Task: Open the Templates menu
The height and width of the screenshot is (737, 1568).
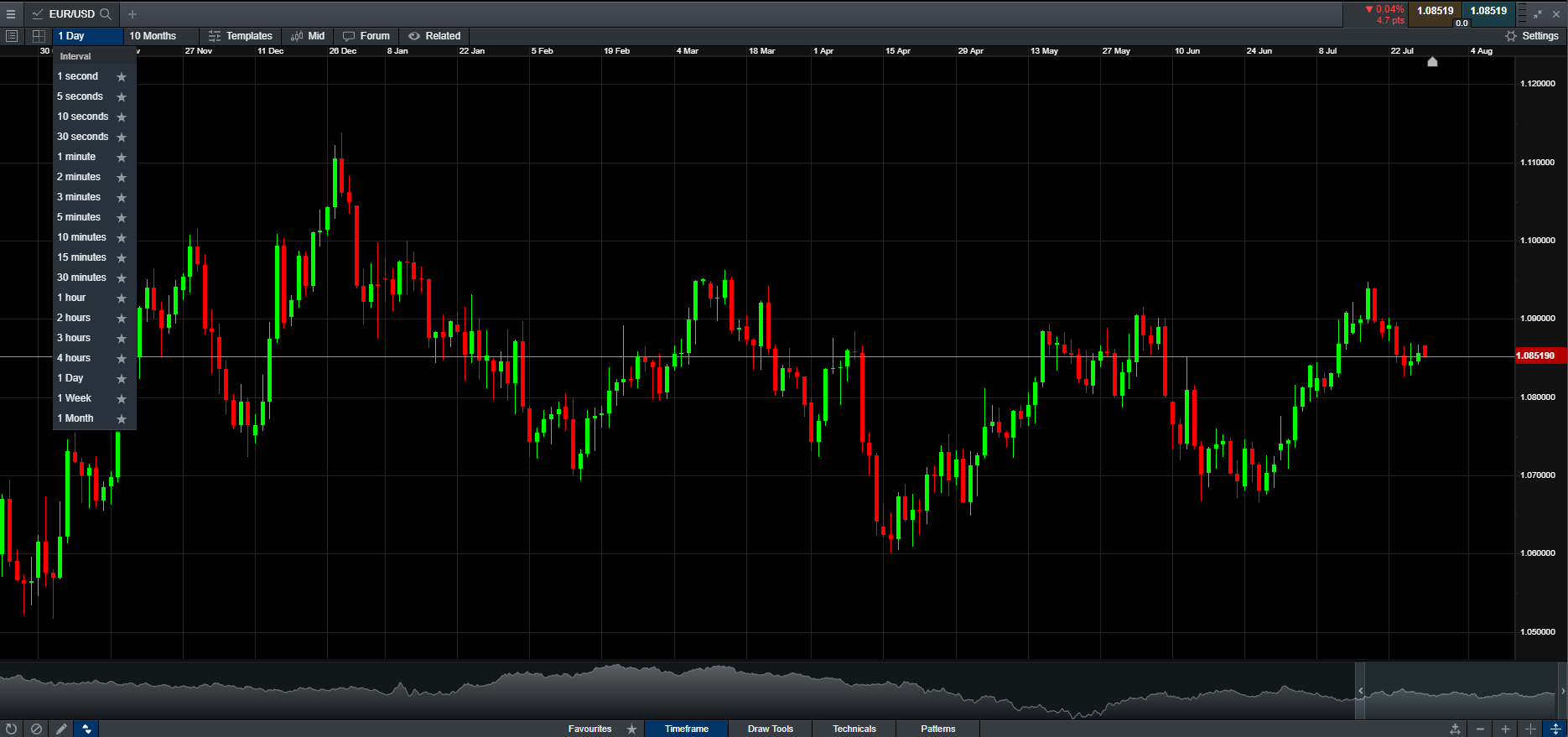Action: click(241, 36)
